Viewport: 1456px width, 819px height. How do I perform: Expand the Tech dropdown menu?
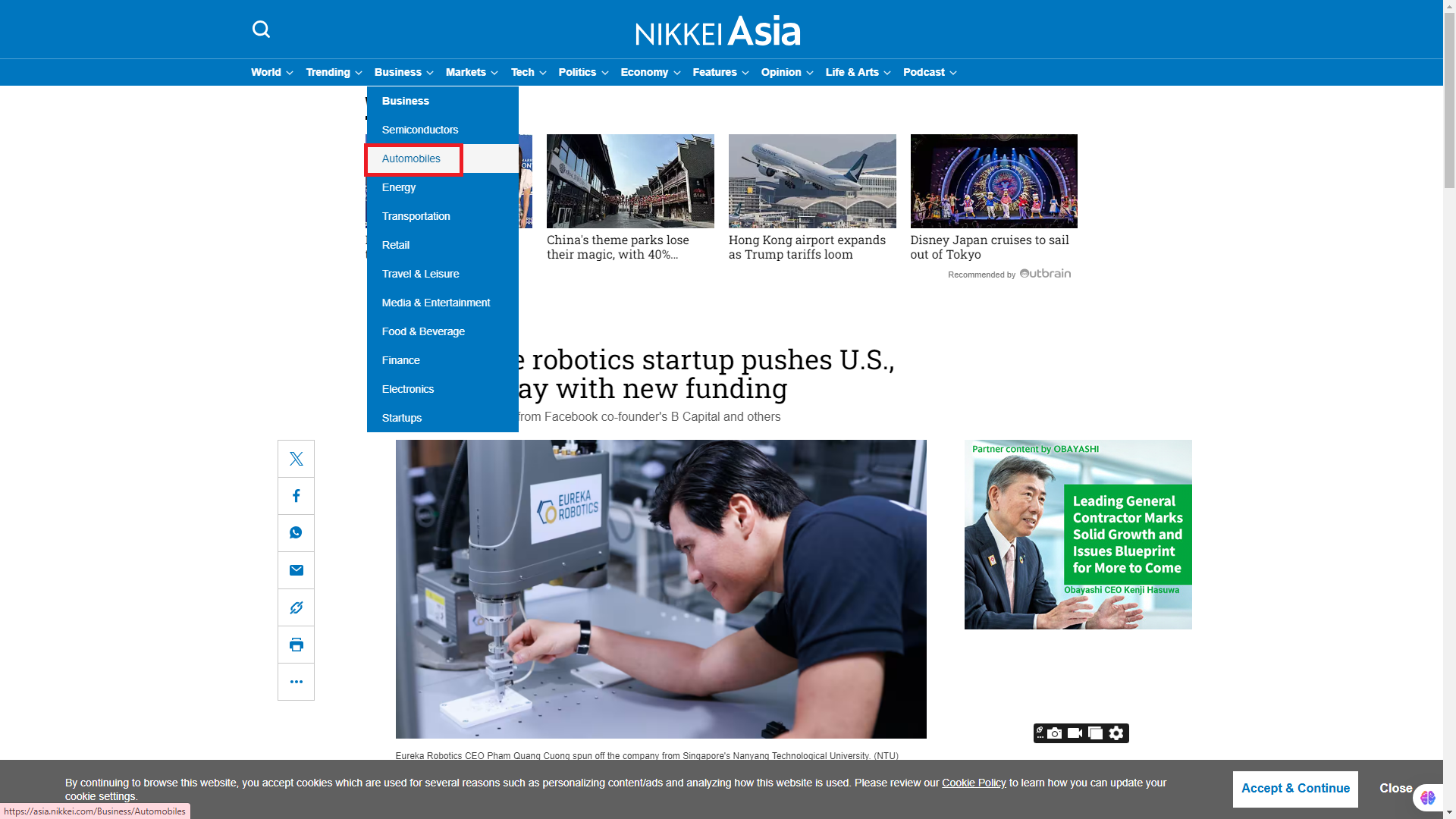click(528, 72)
